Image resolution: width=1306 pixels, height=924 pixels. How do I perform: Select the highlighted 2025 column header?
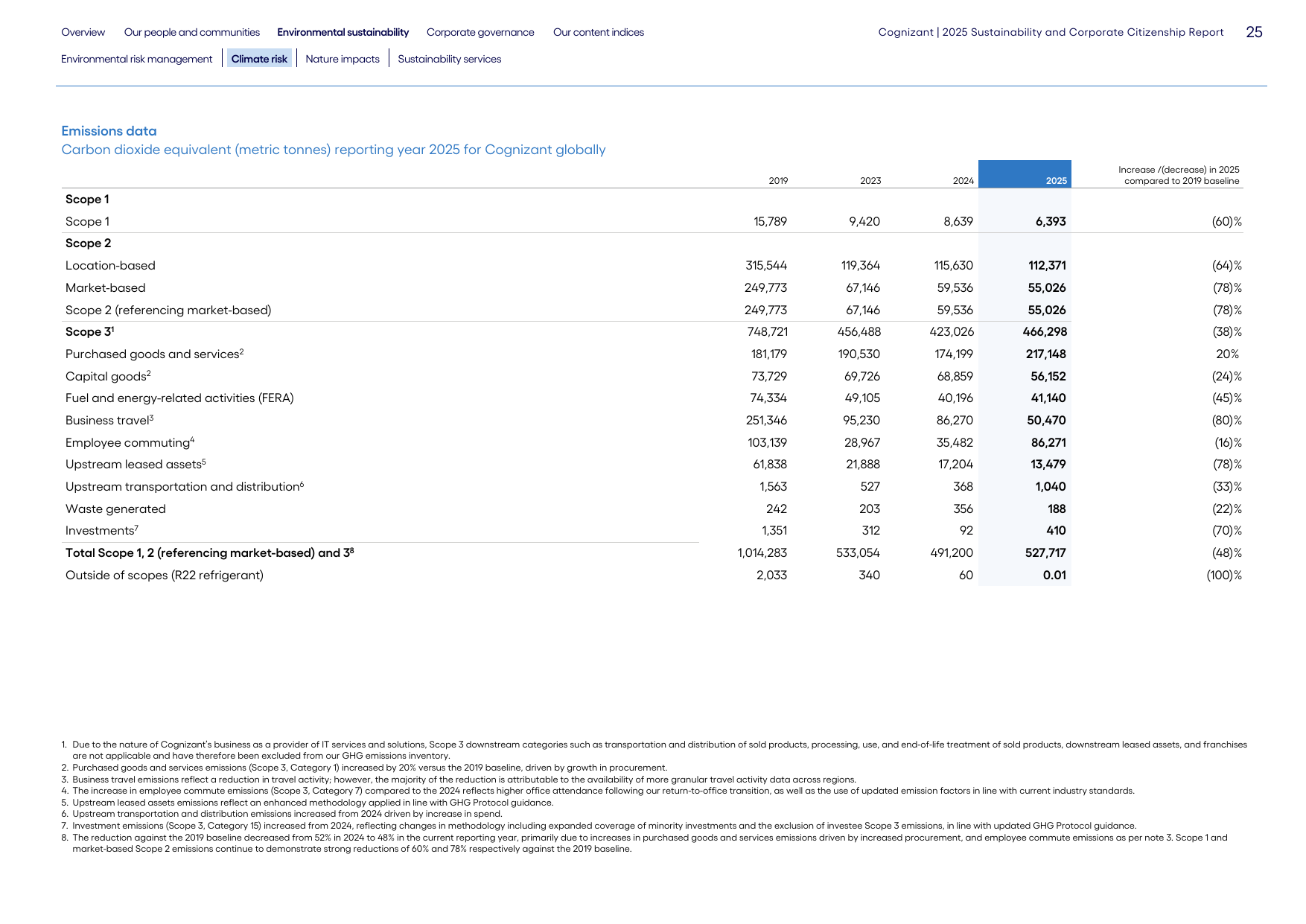pyautogui.click(x=1025, y=174)
